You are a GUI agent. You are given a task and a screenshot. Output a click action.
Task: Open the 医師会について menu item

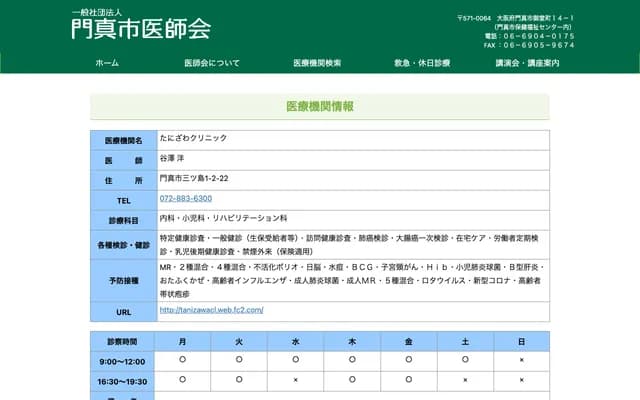pos(212,63)
